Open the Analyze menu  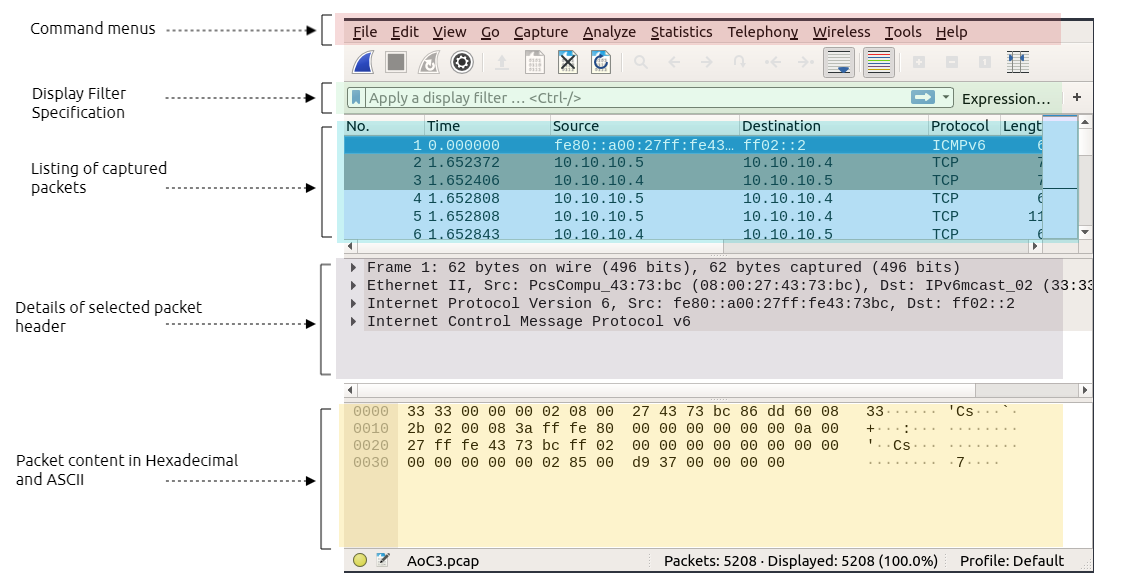click(x=609, y=32)
